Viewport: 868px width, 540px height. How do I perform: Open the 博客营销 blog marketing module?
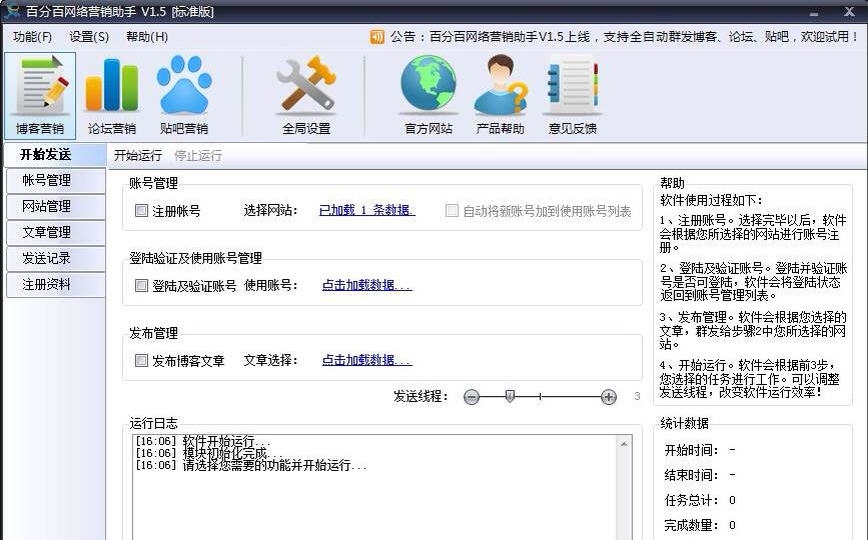(x=40, y=95)
